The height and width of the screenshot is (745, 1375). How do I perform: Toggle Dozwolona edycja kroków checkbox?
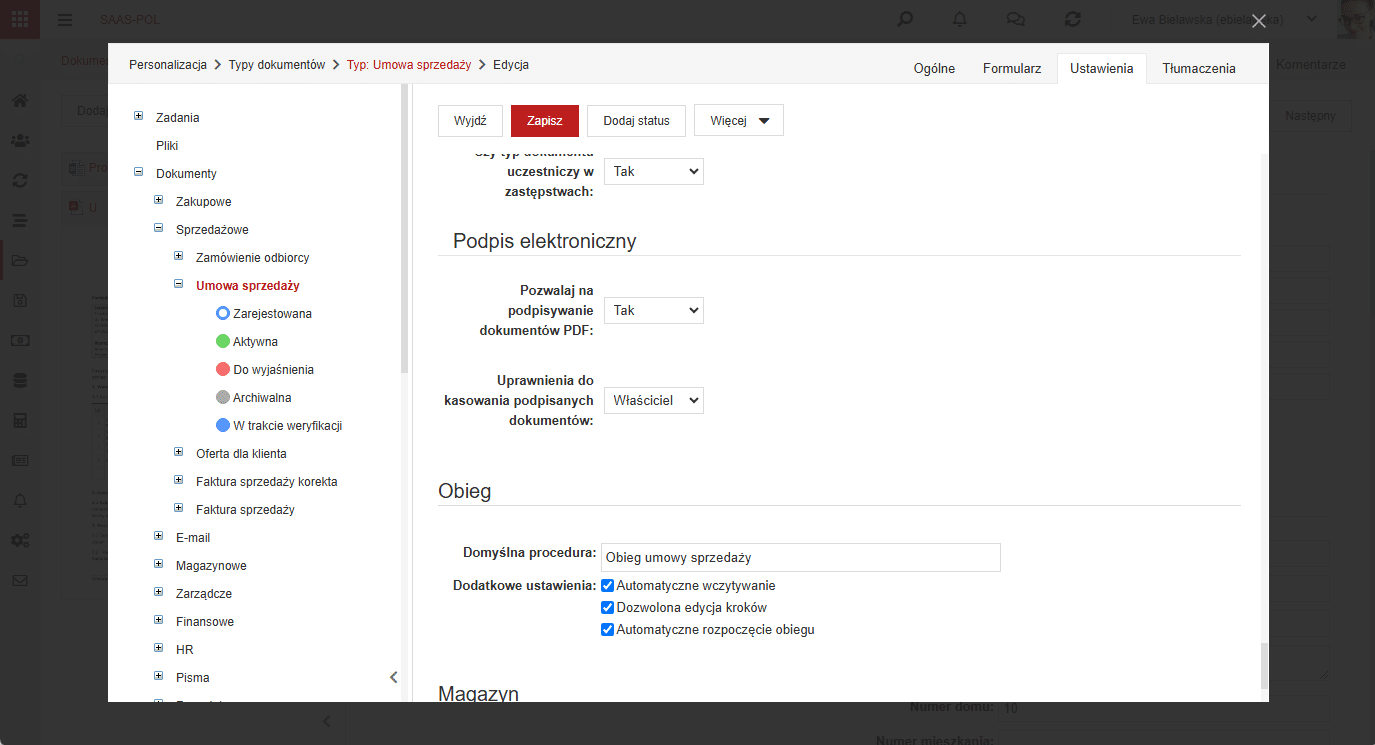pyautogui.click(x=607, y=608)
